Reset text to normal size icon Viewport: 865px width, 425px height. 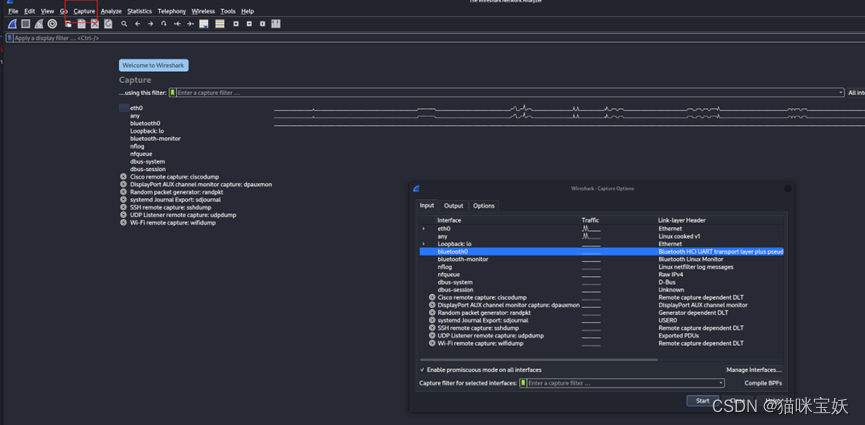tap(262, 24)
